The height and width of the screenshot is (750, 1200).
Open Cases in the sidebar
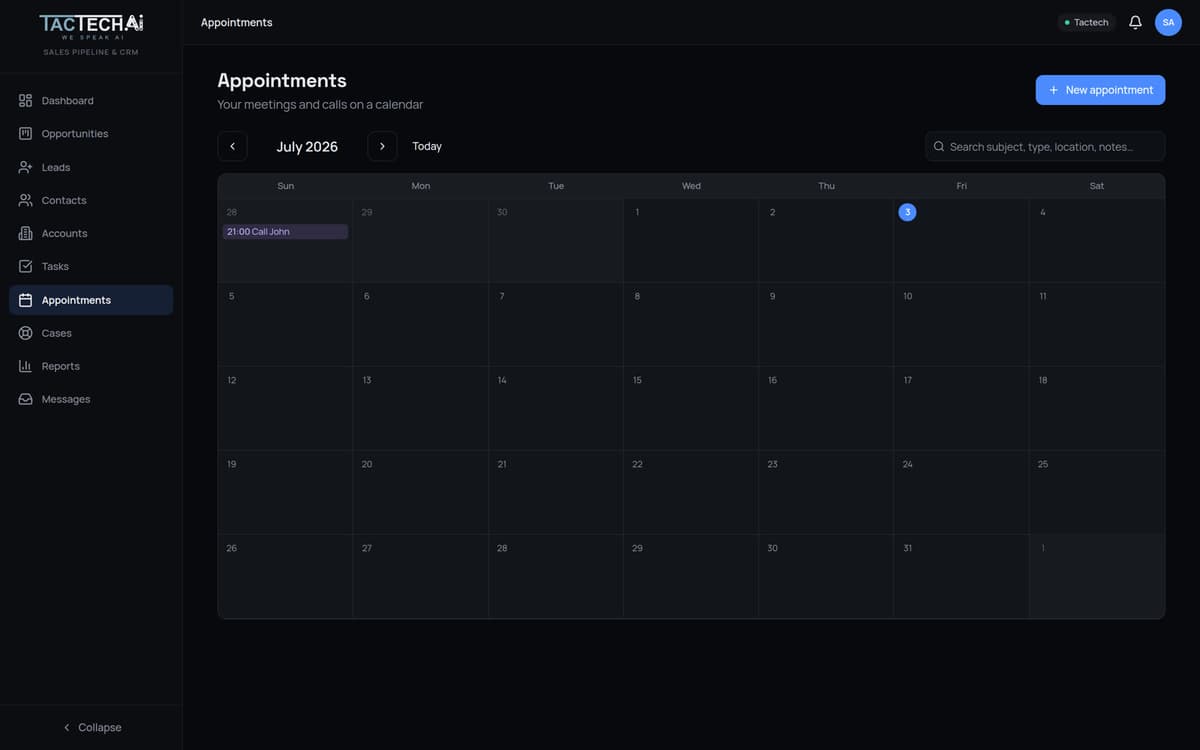[x=91, y=333]
